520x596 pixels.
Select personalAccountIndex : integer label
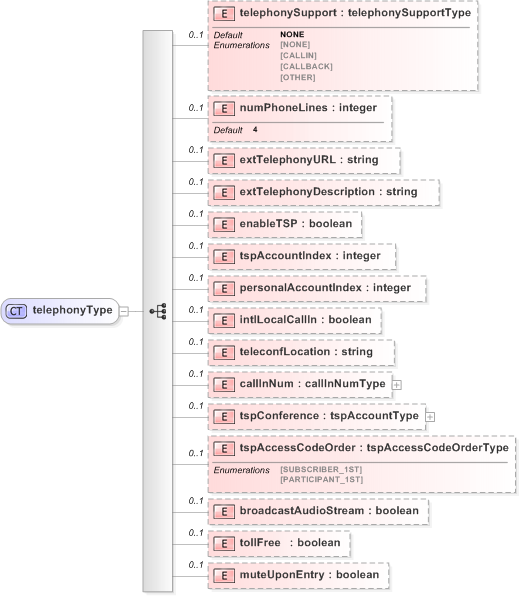point(325,287)
